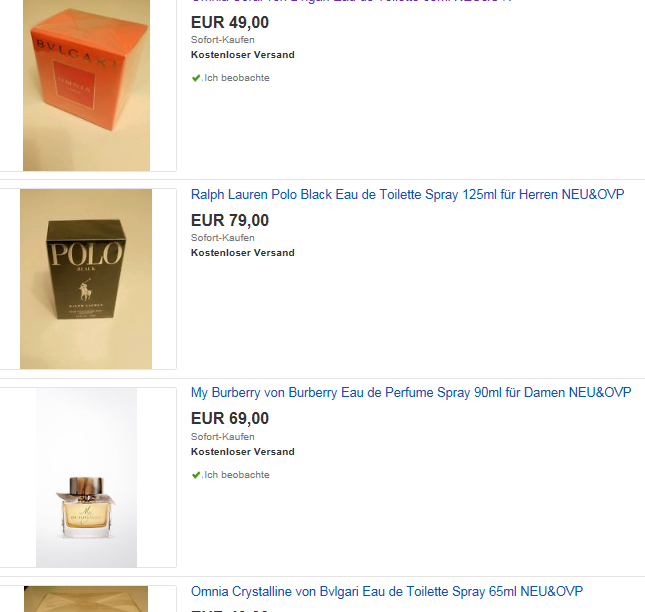Click the EUR 69,00 price
The image size is (645, 612).
[230, 419]
